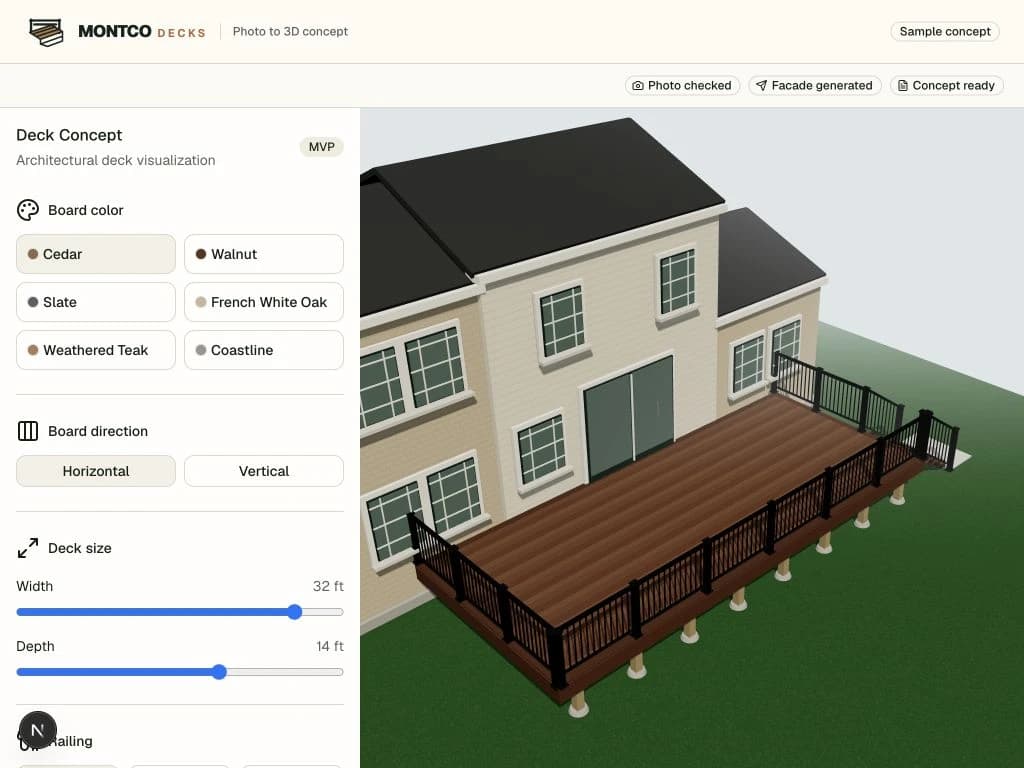The image size is (1024, 768).
Task: Click the '14 ft' depth value
Action: [x=330, y=646]
